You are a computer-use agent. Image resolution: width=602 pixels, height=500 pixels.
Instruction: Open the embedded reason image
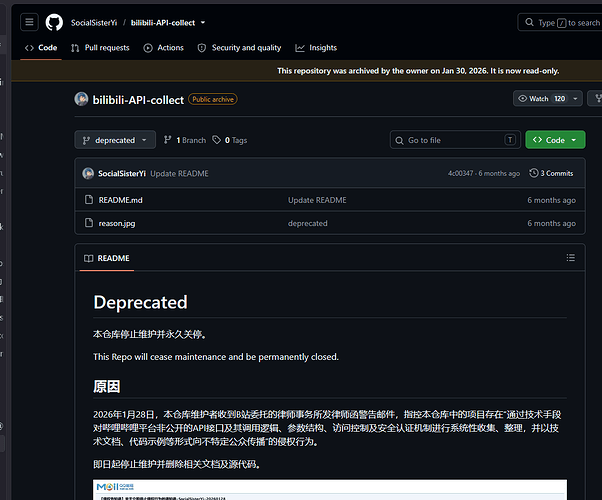330,490
